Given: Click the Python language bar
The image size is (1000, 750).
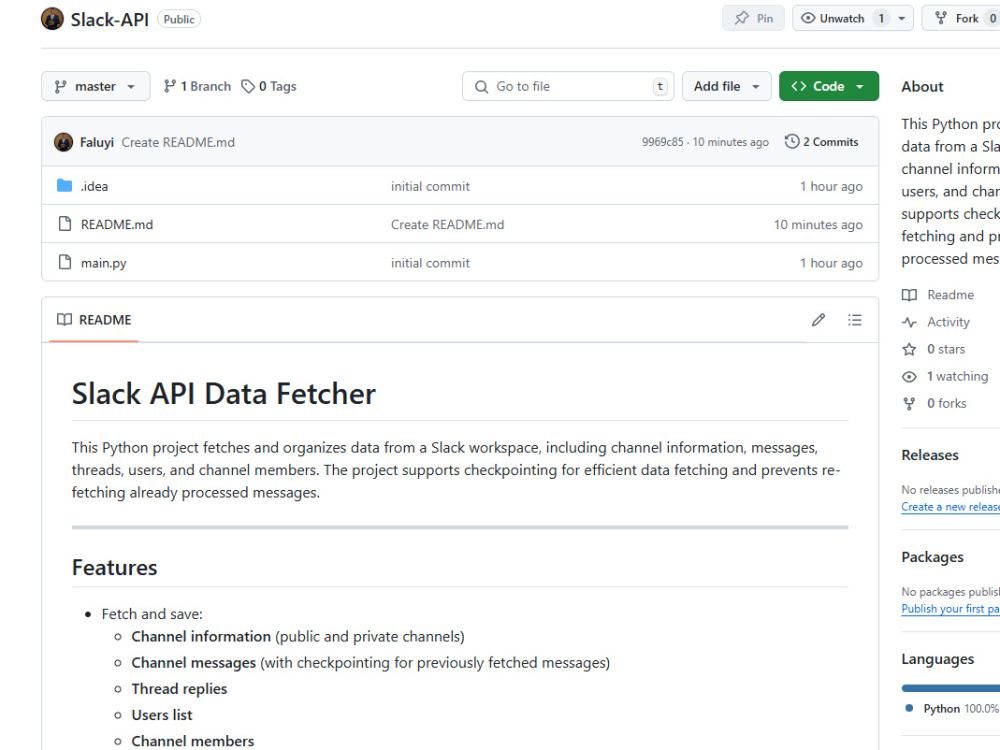Looking at the screenshot, I should point(950,688).
